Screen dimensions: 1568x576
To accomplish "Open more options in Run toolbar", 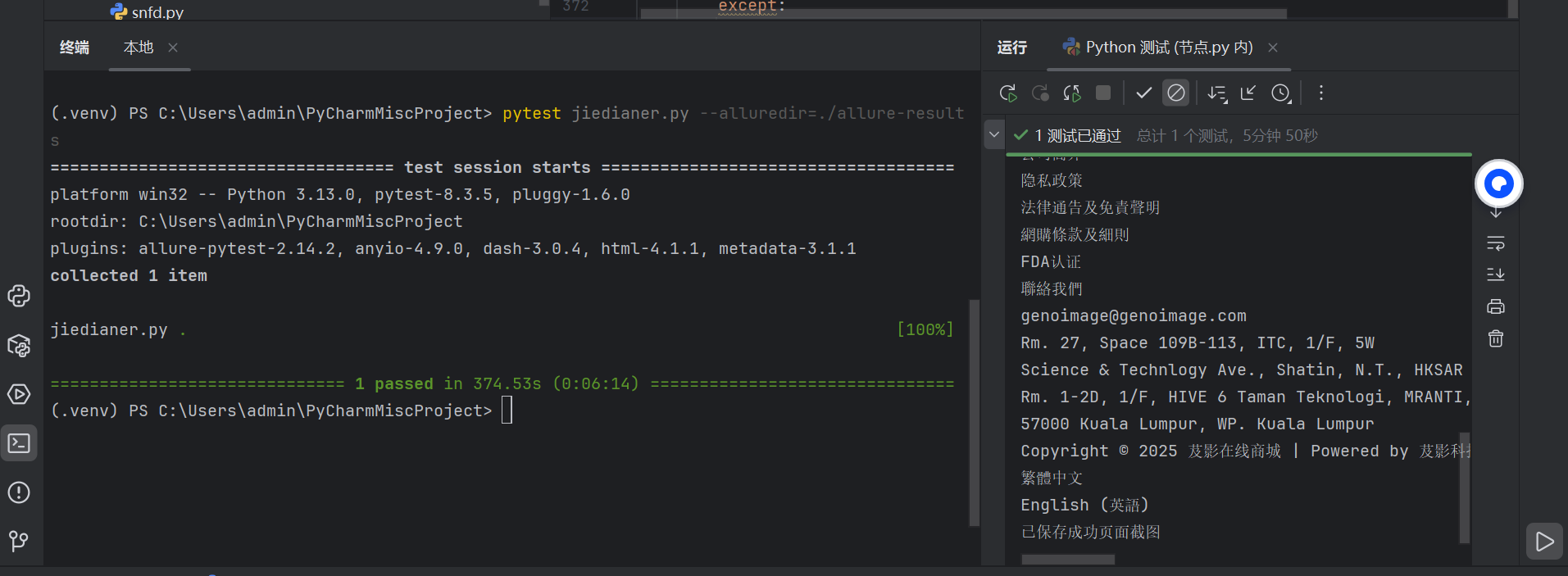I will (x=1320, y=93).
